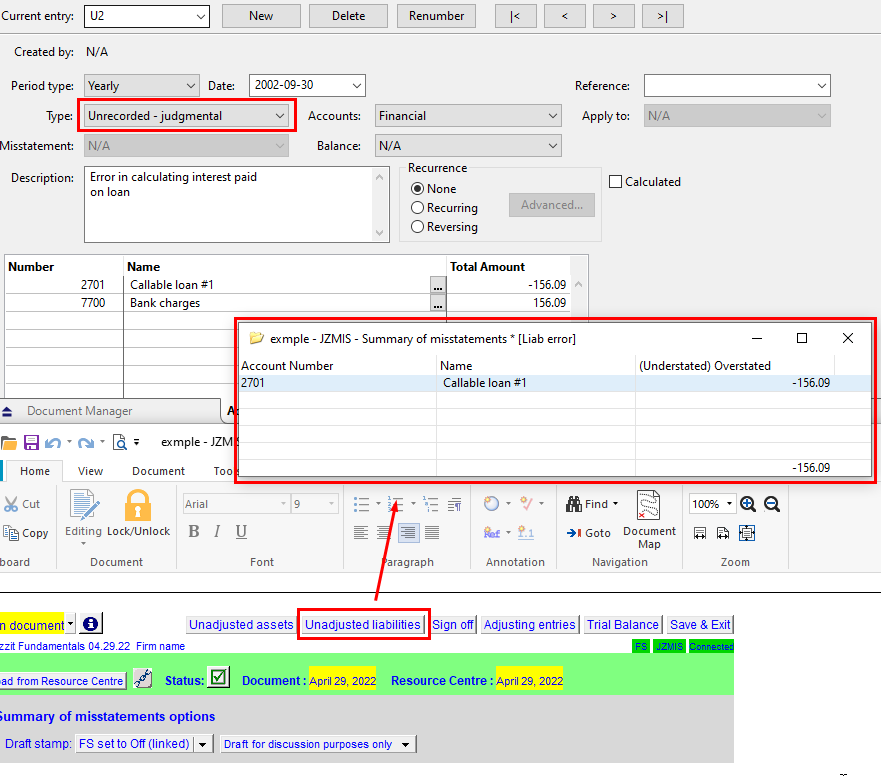
Task: Click the Goto arrow icon
Action: click(x=574, y=533)
